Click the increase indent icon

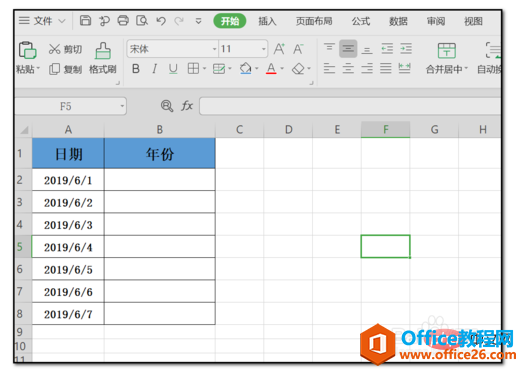tap(406, 49)
